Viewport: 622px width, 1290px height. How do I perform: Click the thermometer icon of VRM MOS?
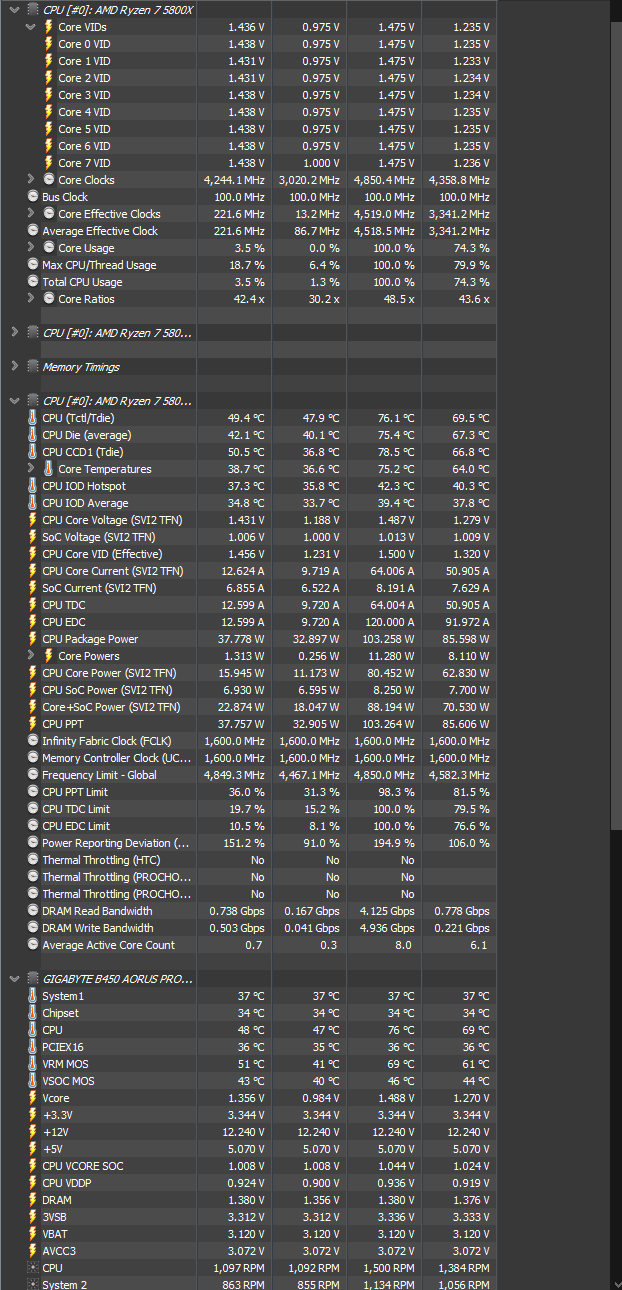tap(33, 1064)
